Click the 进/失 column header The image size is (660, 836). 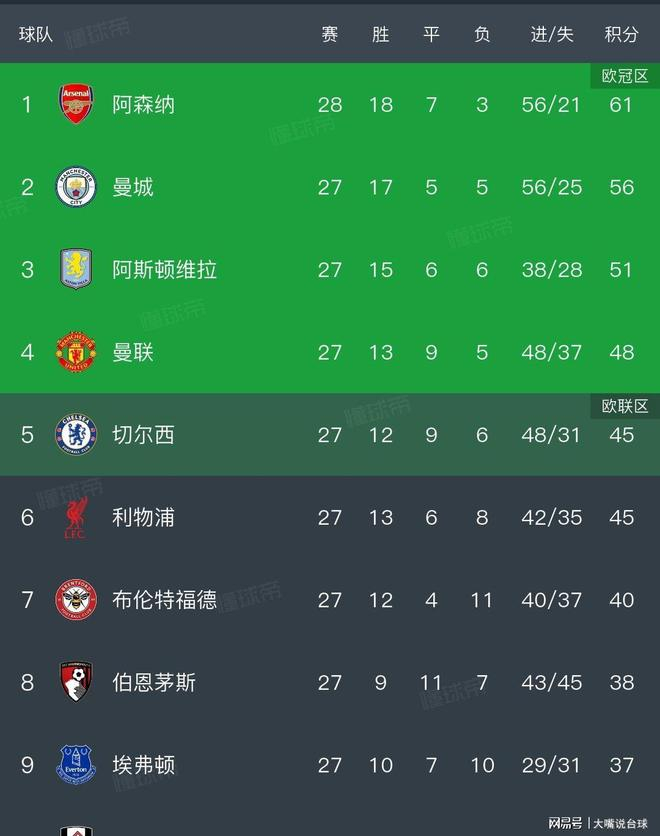point(551,34)
